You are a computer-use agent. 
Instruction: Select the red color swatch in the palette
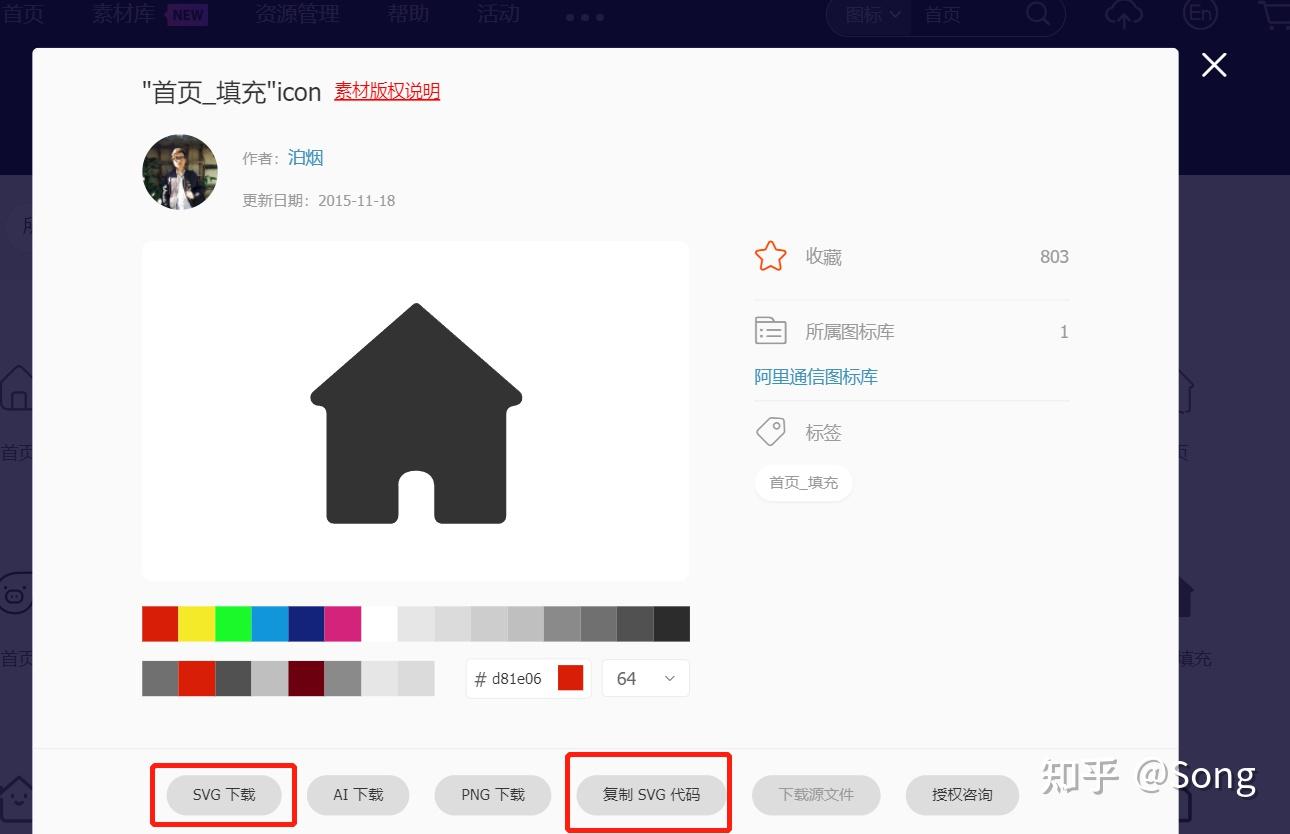click(159, 623)
